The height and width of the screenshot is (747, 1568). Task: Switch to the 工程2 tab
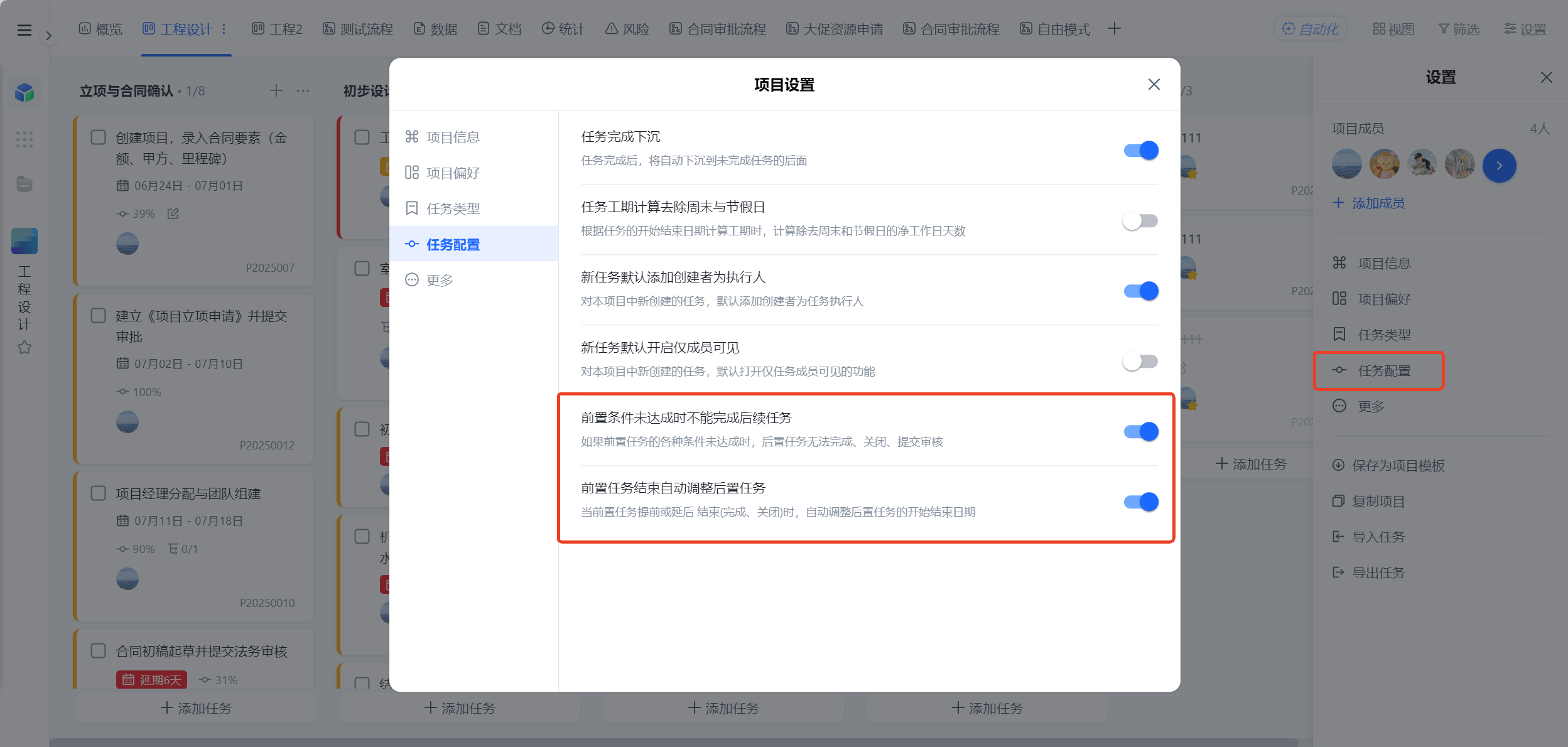point(277,29)
